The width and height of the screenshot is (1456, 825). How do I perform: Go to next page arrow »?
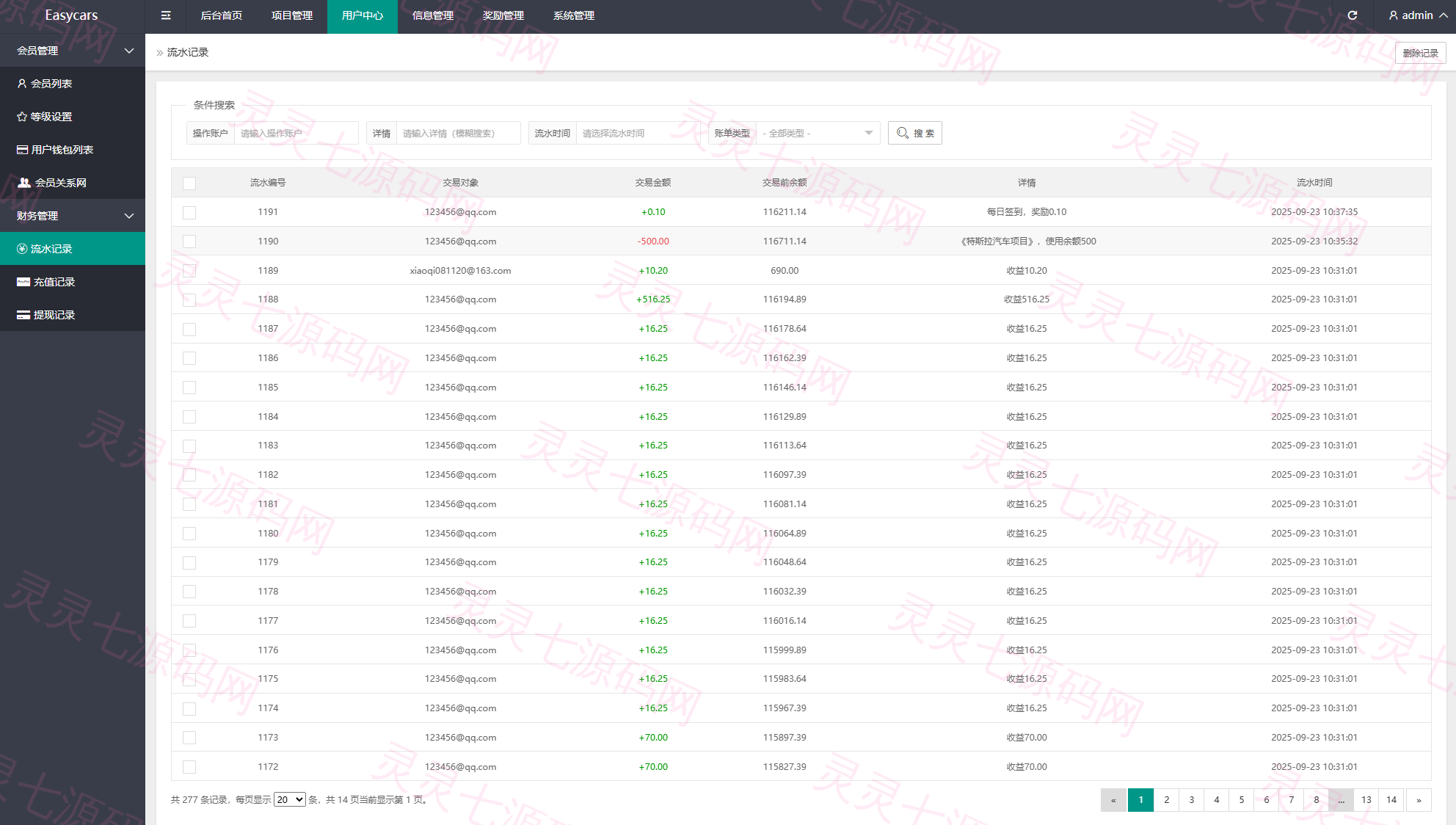1419,800
